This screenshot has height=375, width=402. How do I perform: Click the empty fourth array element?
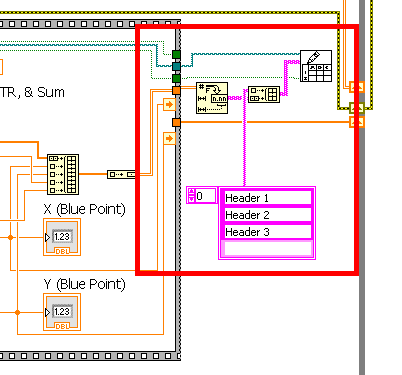point(267,249)
